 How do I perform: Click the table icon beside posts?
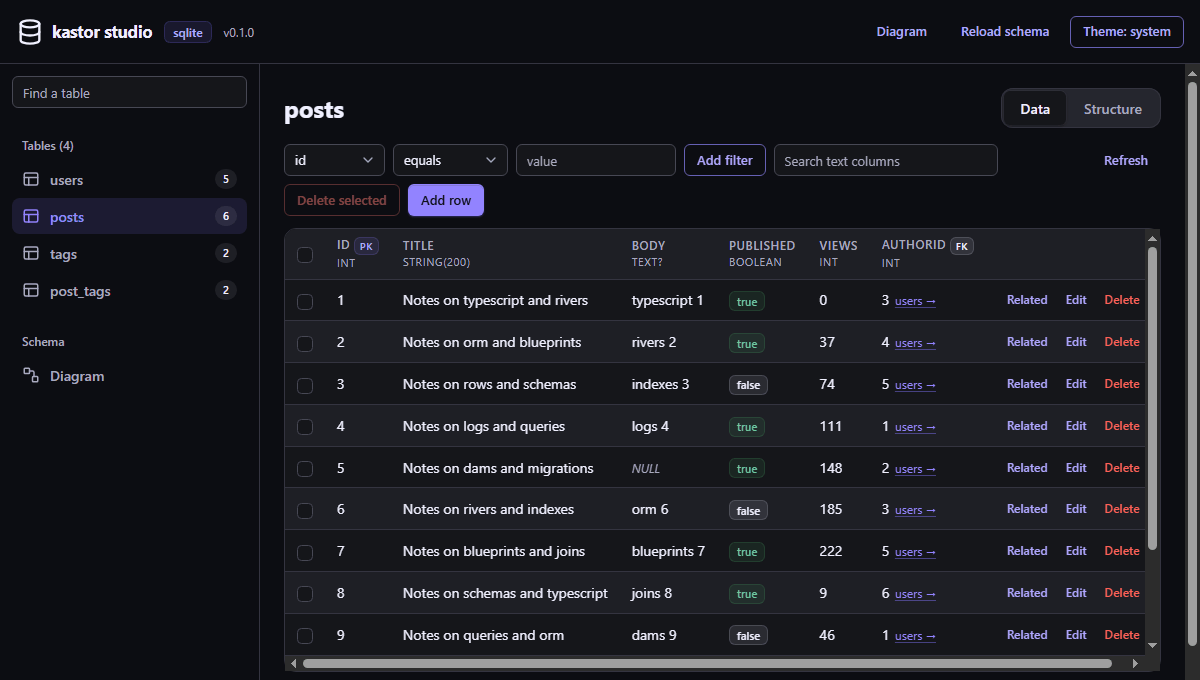[31, 216]
